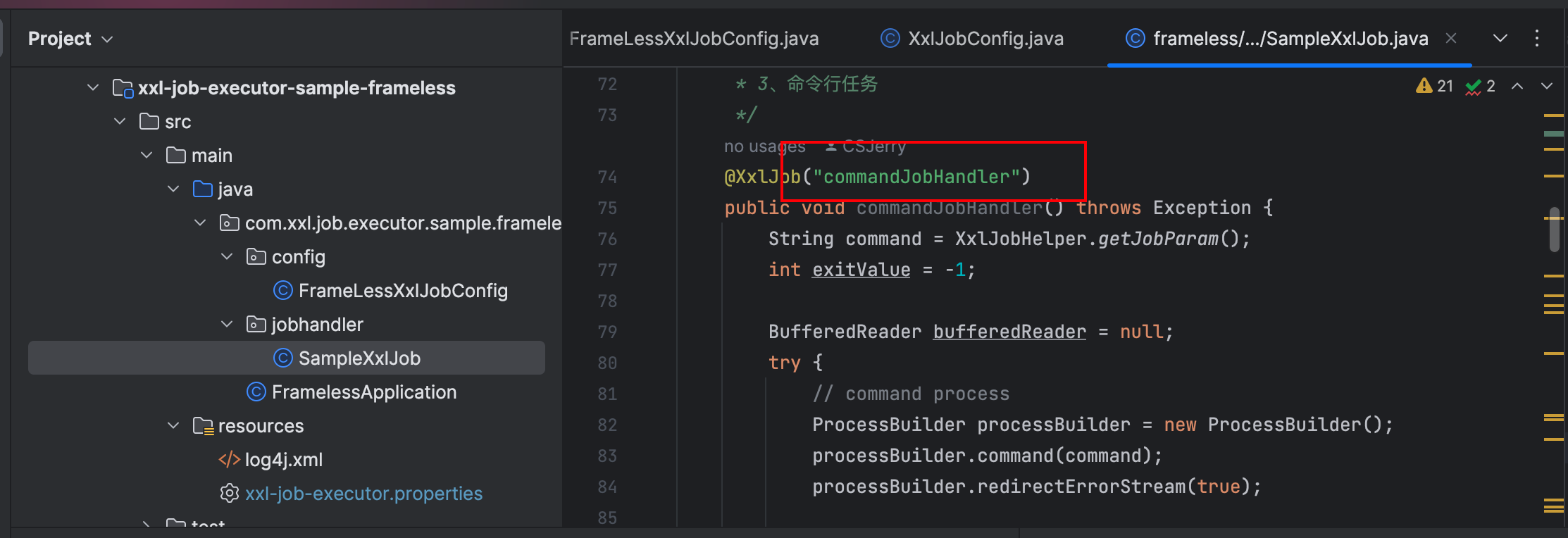Click the '// command process' comment

click(911, 394)
